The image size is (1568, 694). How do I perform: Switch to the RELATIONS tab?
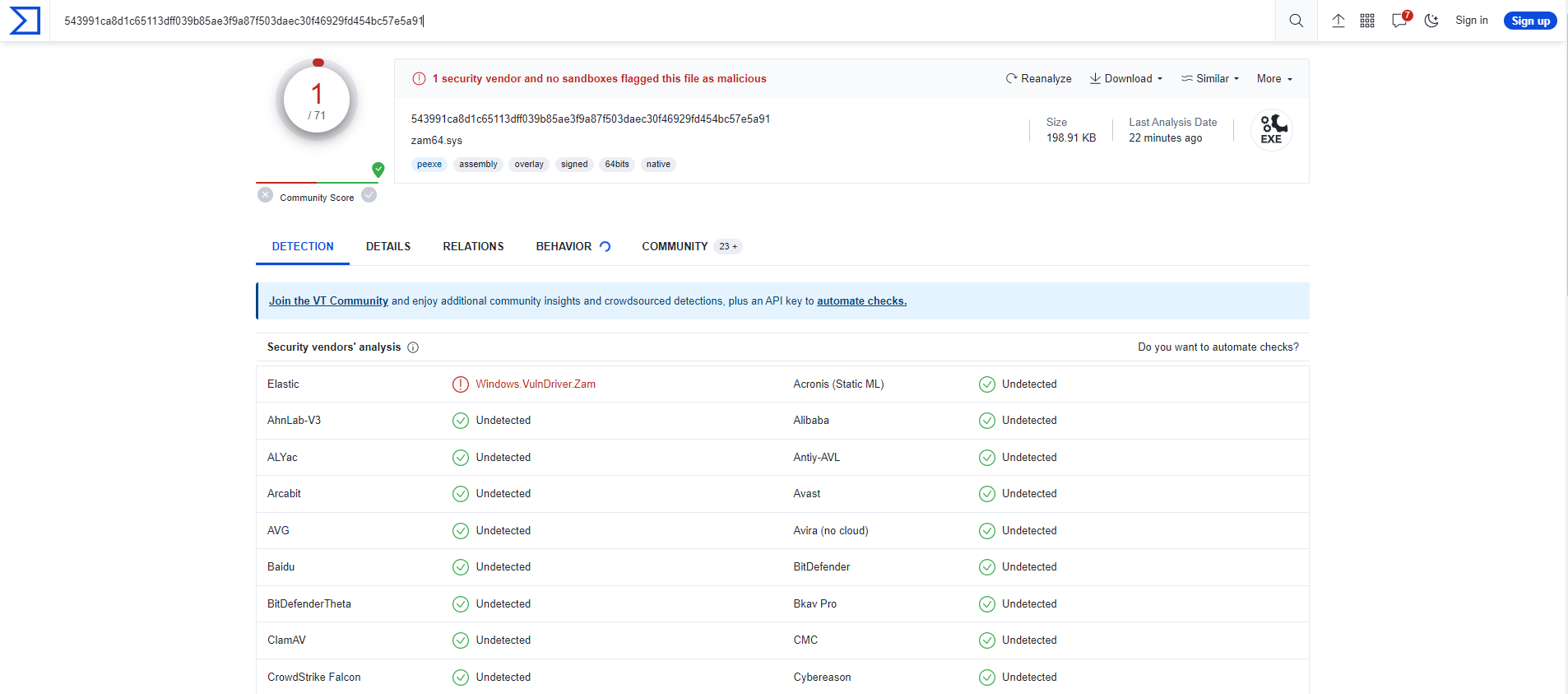click(473, 246)
